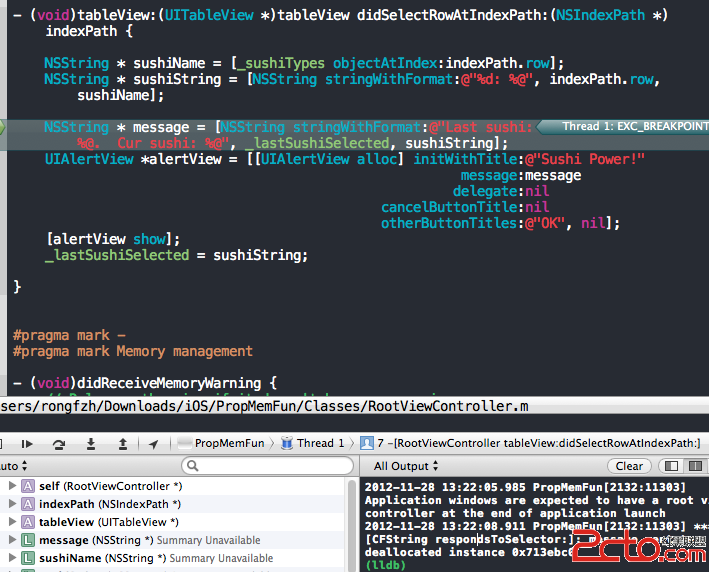709x572 pixels.
Task: Clear the console output
Action: tap(629, 466)
